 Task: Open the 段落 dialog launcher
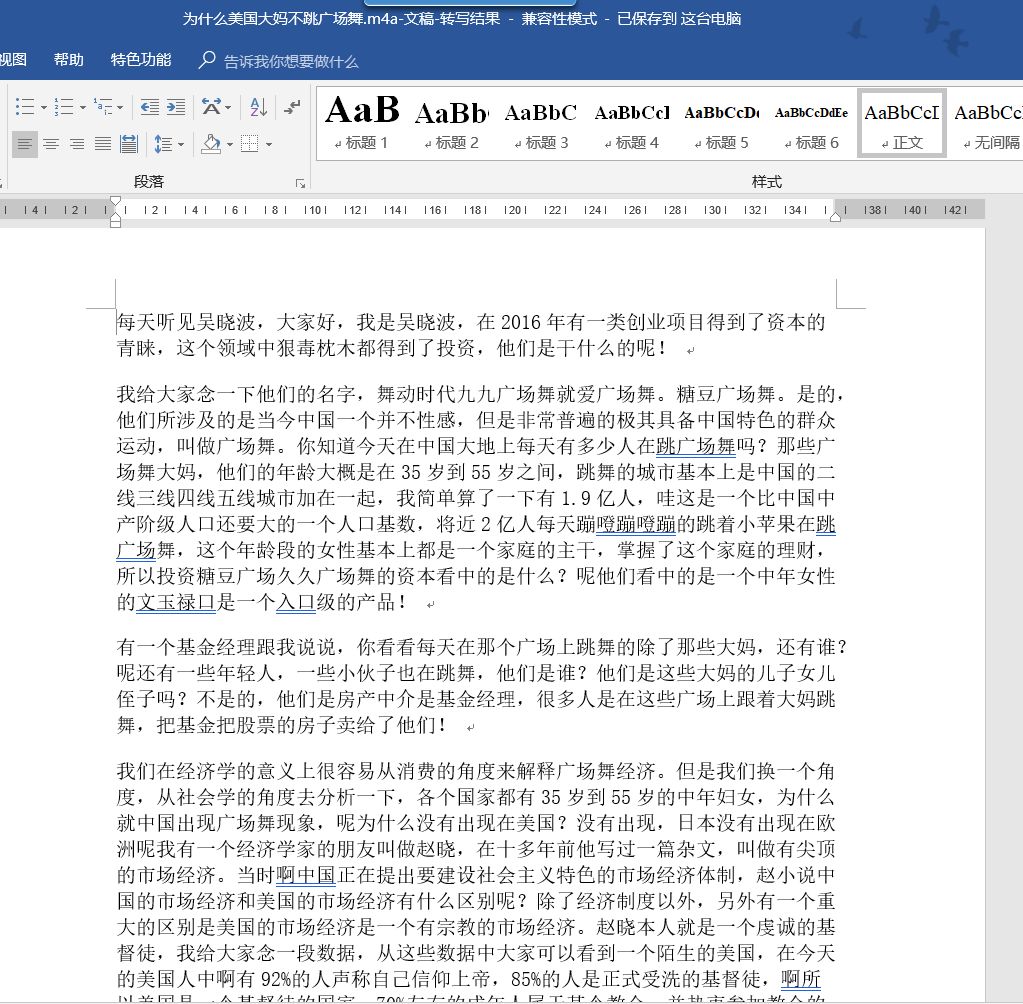[x=301, y=184]
